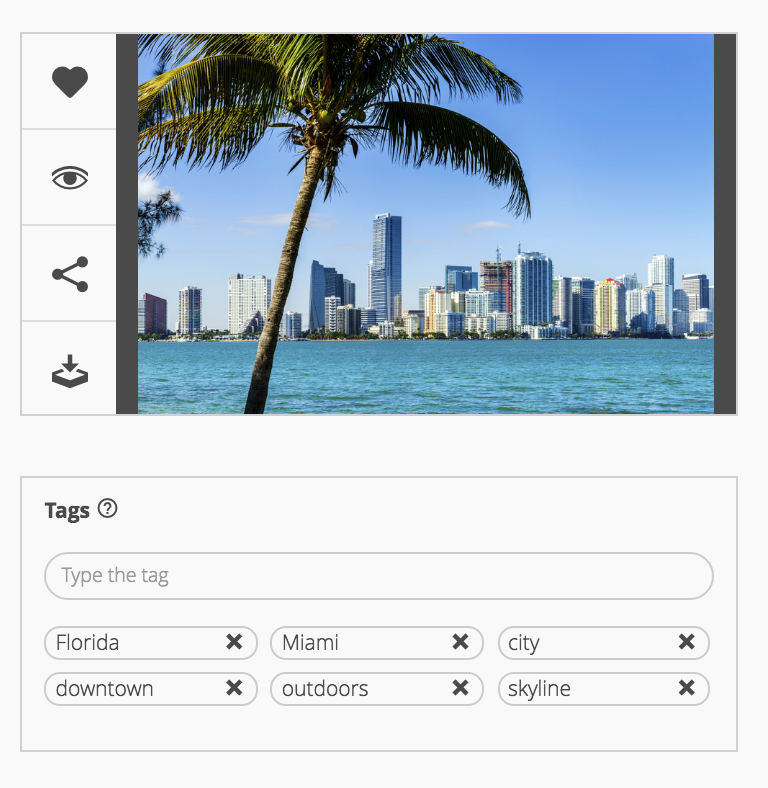Viewport: 768px width, 788px height.
Task: Click the download icon
Action: click(70, 371)
